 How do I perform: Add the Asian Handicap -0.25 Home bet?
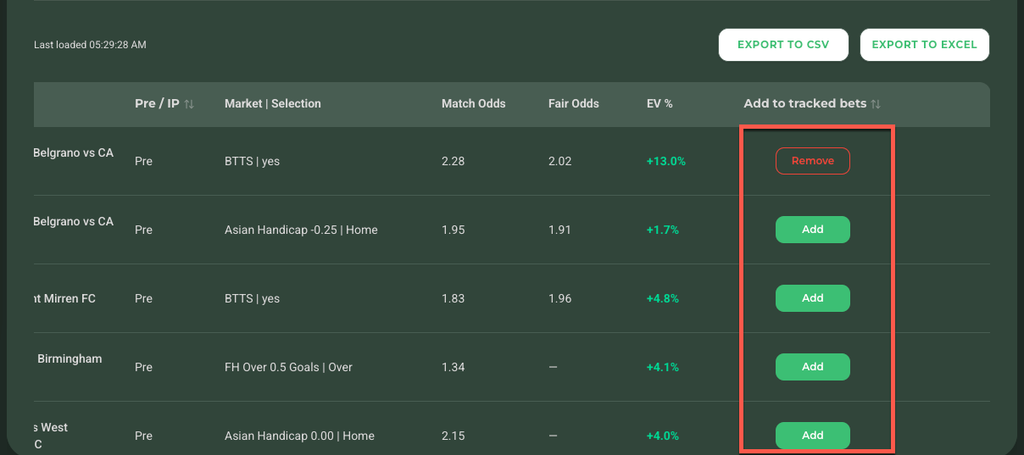click(x=812, y=230)
